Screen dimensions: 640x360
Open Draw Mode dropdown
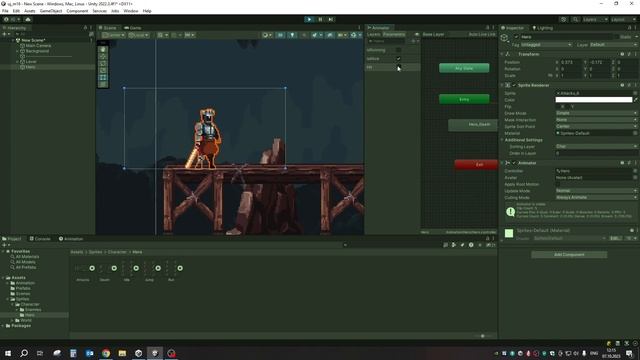click(x=596, y=113)
